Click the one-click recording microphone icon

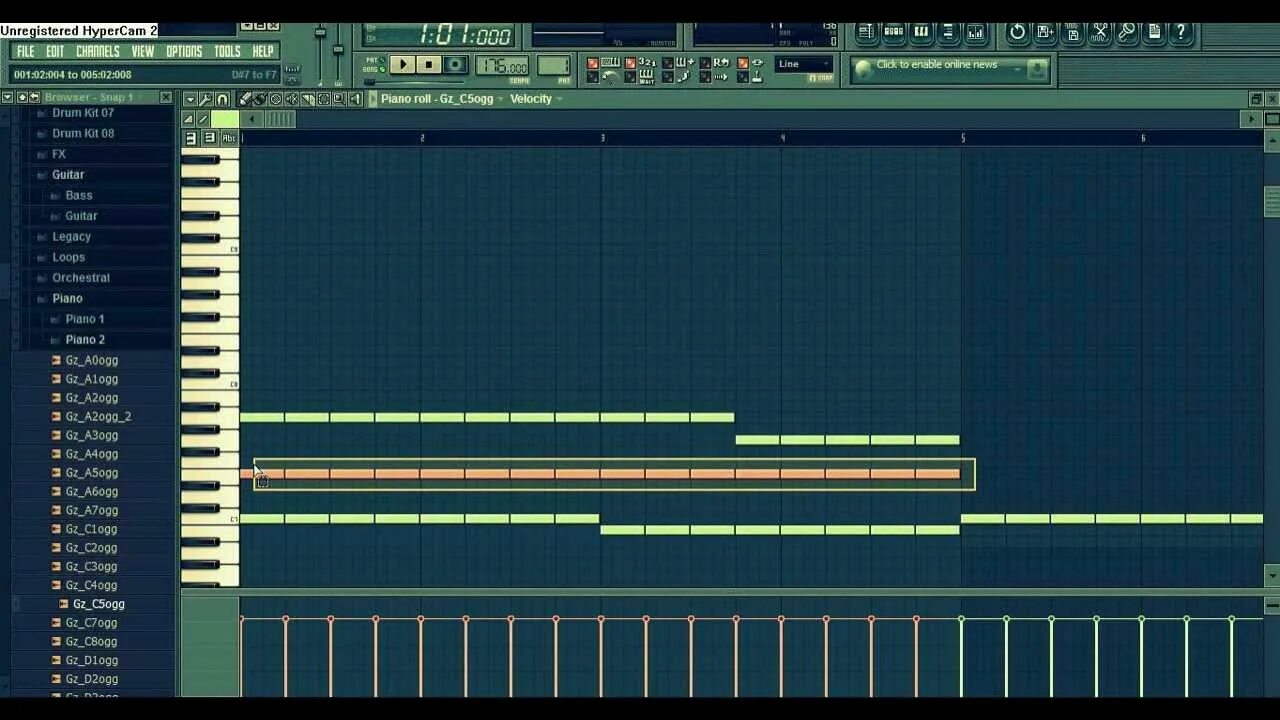(x=1126, y=32)
